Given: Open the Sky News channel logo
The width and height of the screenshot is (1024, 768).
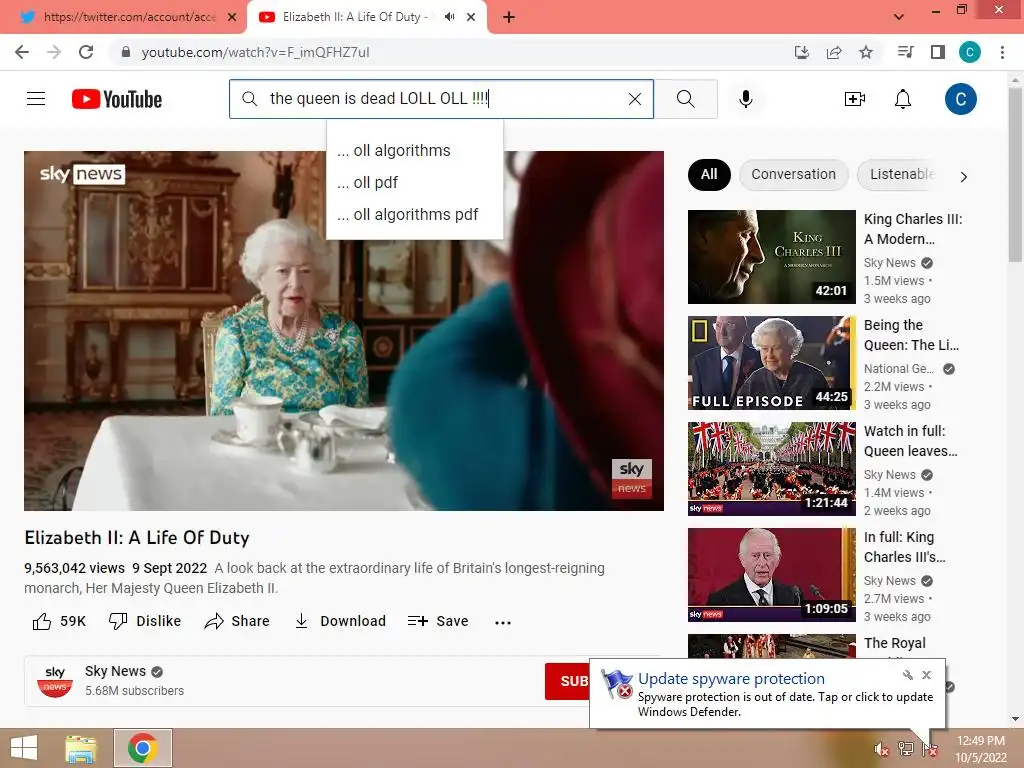Looking at the screenshot, I should [x=55, y=681].
